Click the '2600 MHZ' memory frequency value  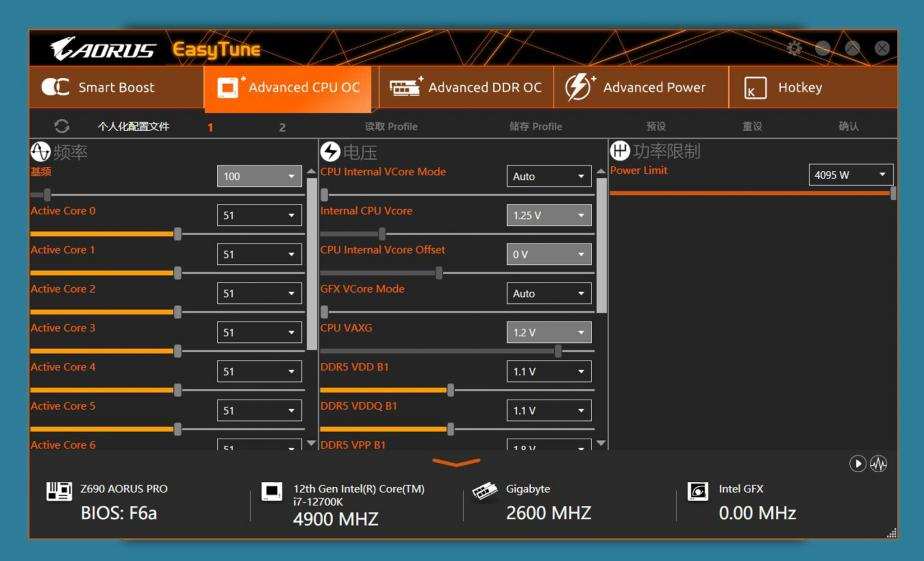(549, 513)
